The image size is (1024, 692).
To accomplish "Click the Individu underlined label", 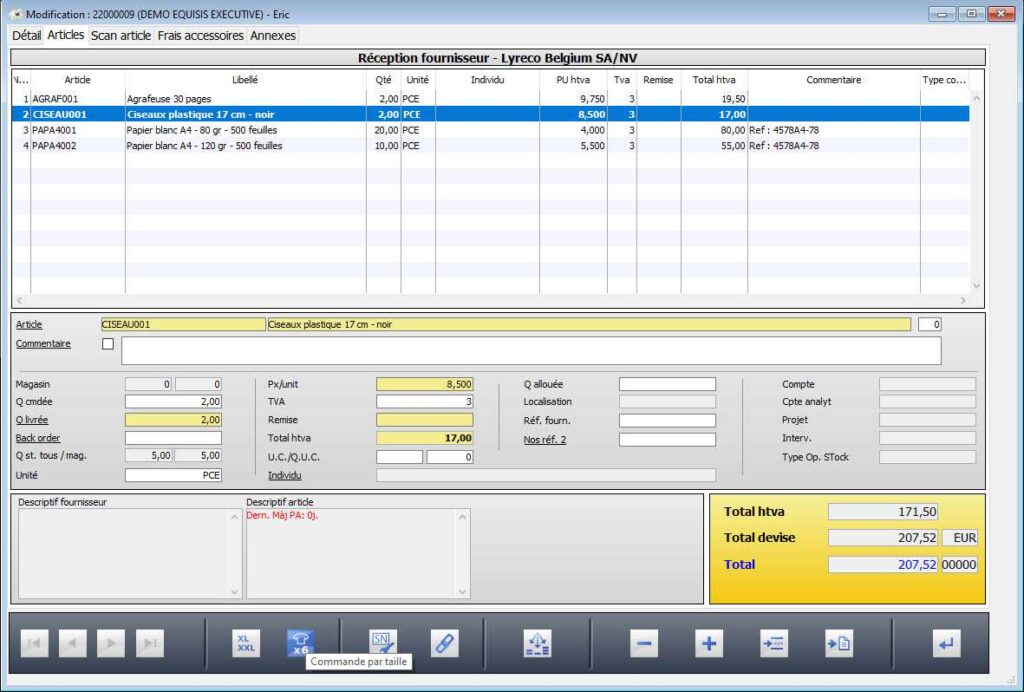I will click(x=285, y=475).
